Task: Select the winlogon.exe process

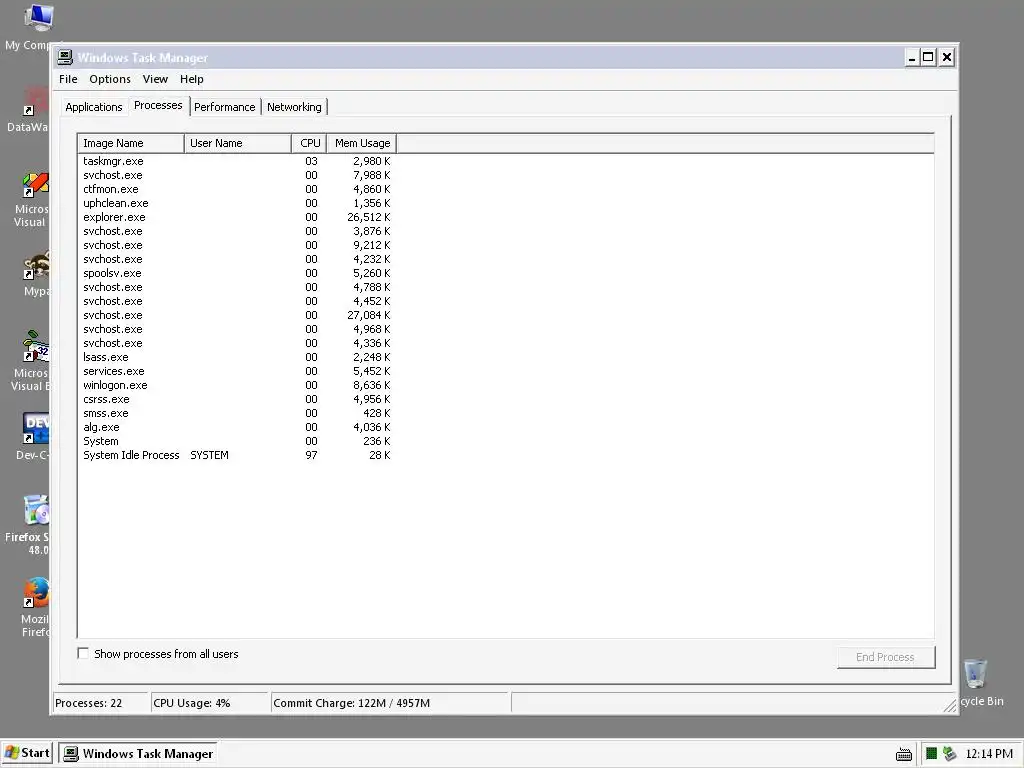Action: (236, 385)
